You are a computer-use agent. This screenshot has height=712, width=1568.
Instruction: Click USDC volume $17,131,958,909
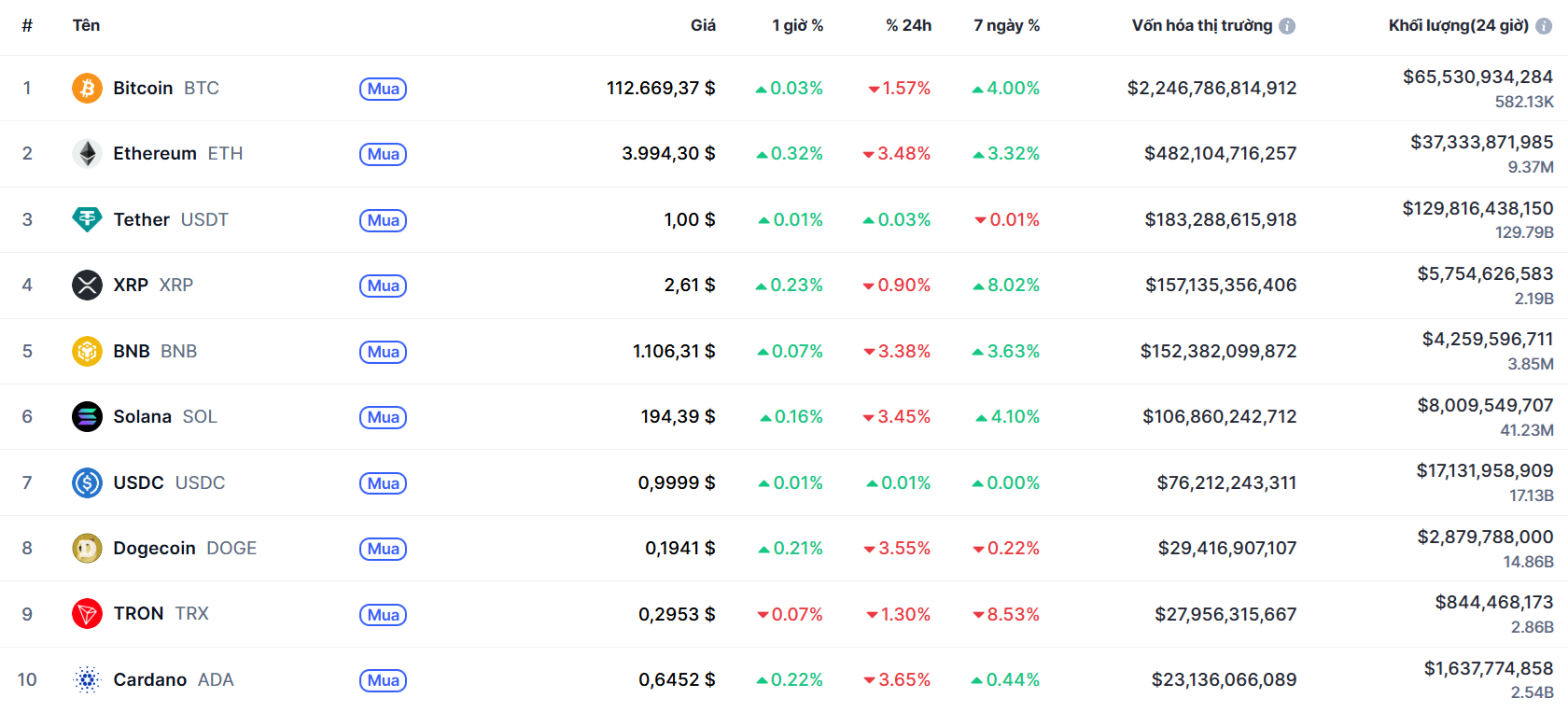pos(1485,470)
